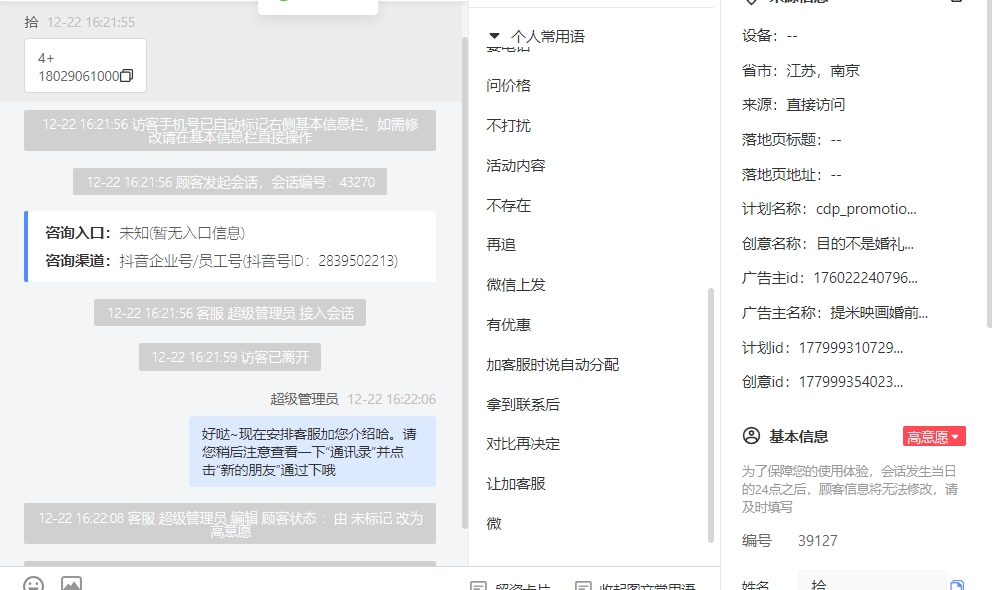Click the 创意id value

click(x=851, y=381)
